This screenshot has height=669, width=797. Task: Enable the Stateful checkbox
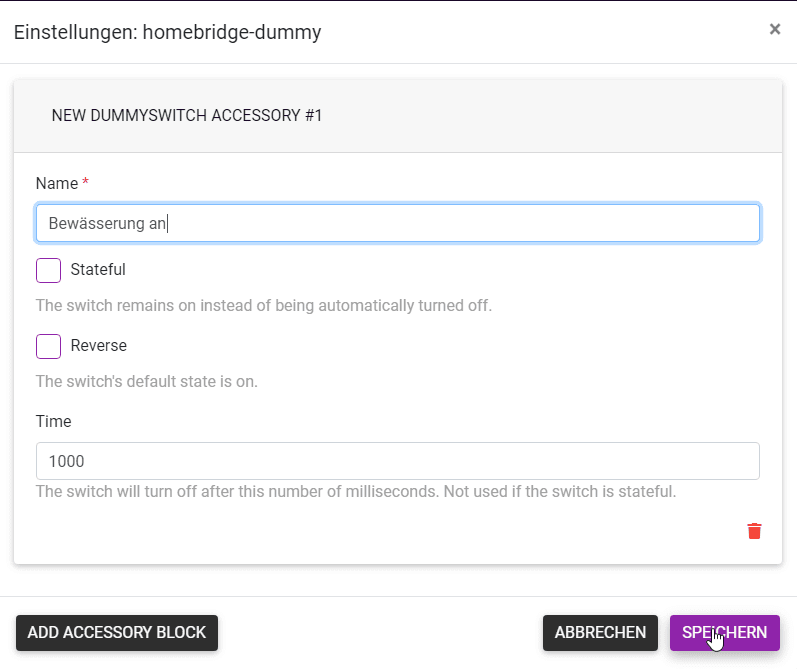coord(48,270)
